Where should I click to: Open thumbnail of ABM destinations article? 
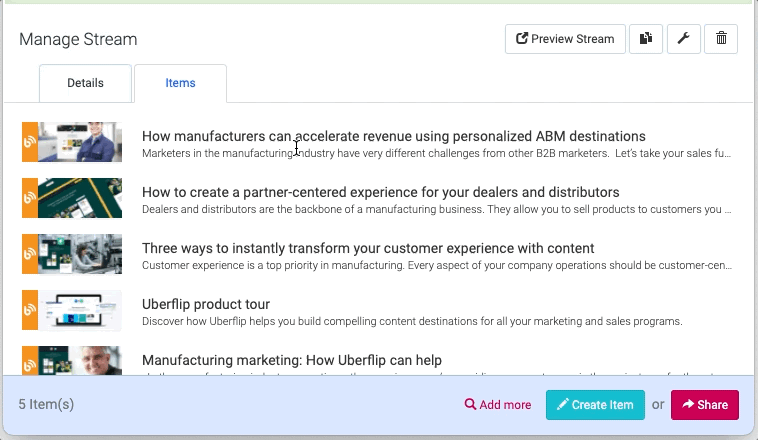pos(80,142)
